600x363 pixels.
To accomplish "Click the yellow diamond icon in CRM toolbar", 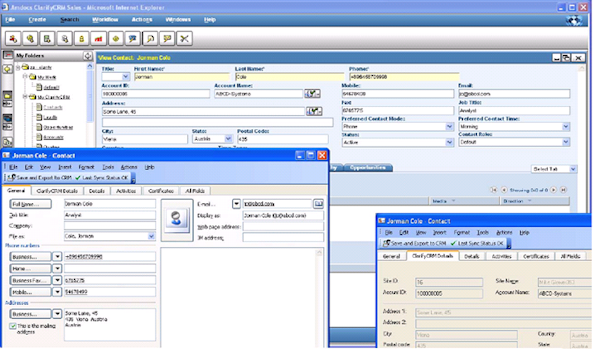I will tap(116, 39).
